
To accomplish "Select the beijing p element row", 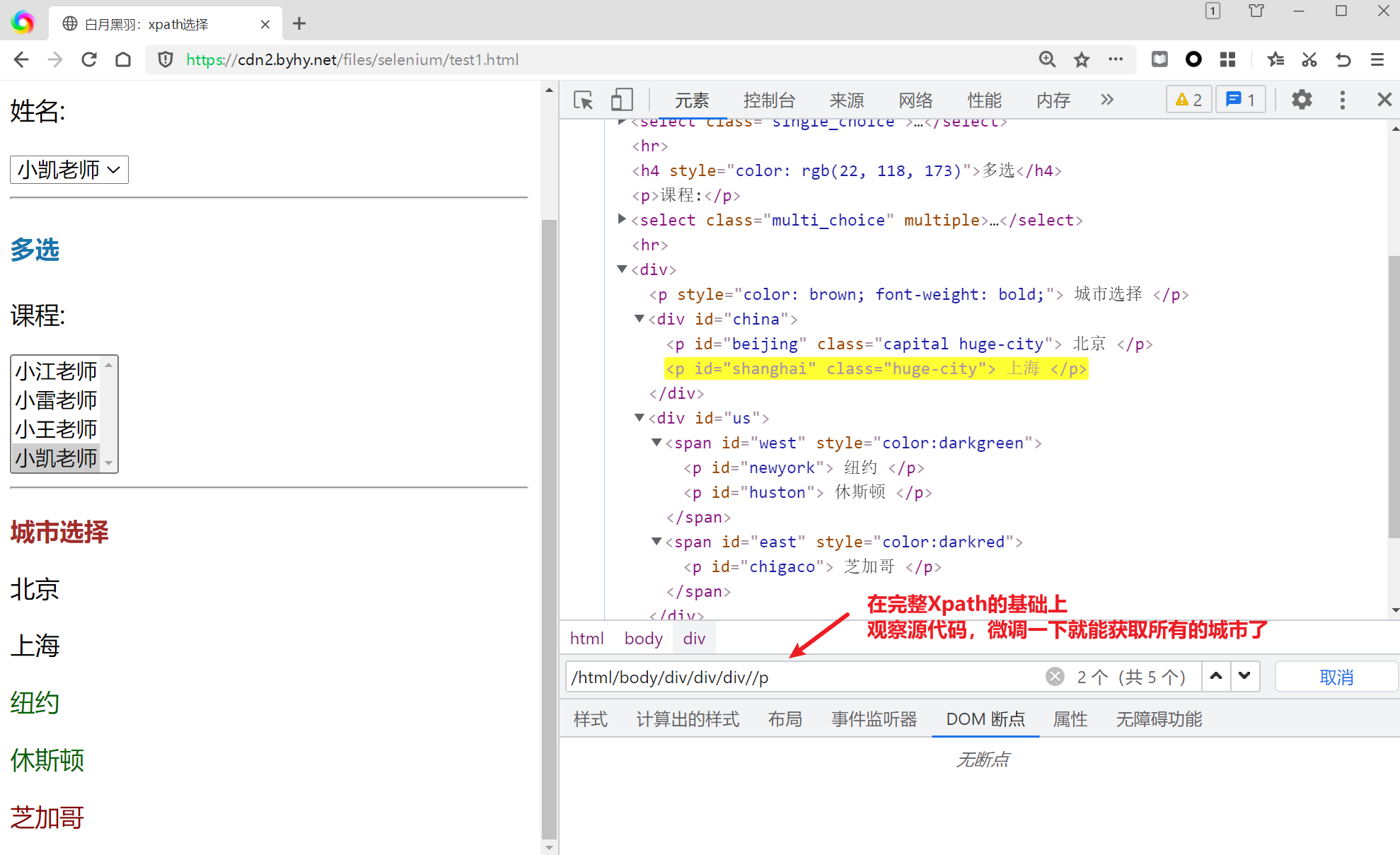I will tap(909, 344).
